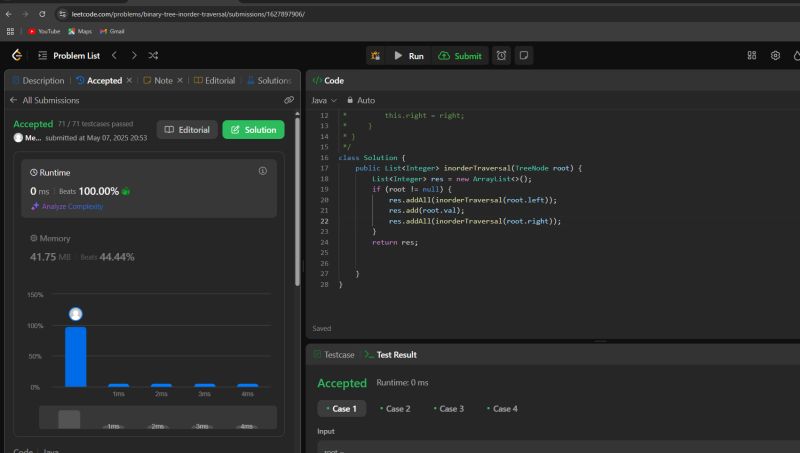Click the browser back arrow

pyautogui.click(x=9, y=14)
